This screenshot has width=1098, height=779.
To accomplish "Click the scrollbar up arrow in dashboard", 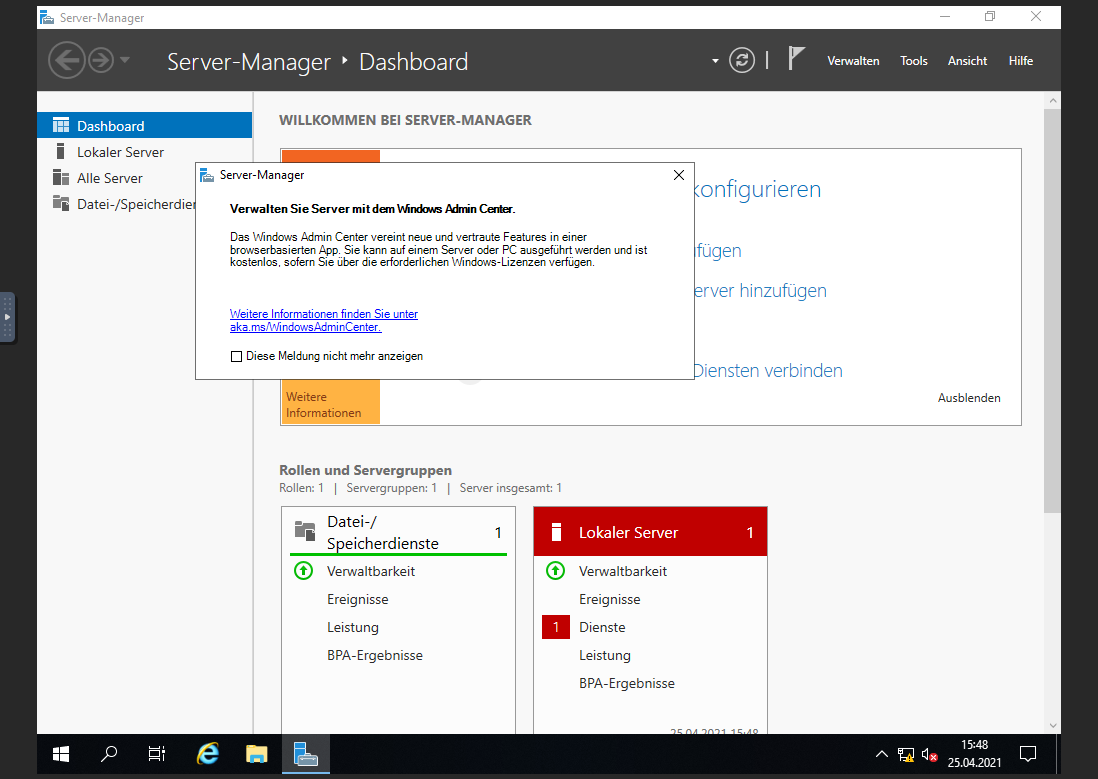I will point(1052,101).
